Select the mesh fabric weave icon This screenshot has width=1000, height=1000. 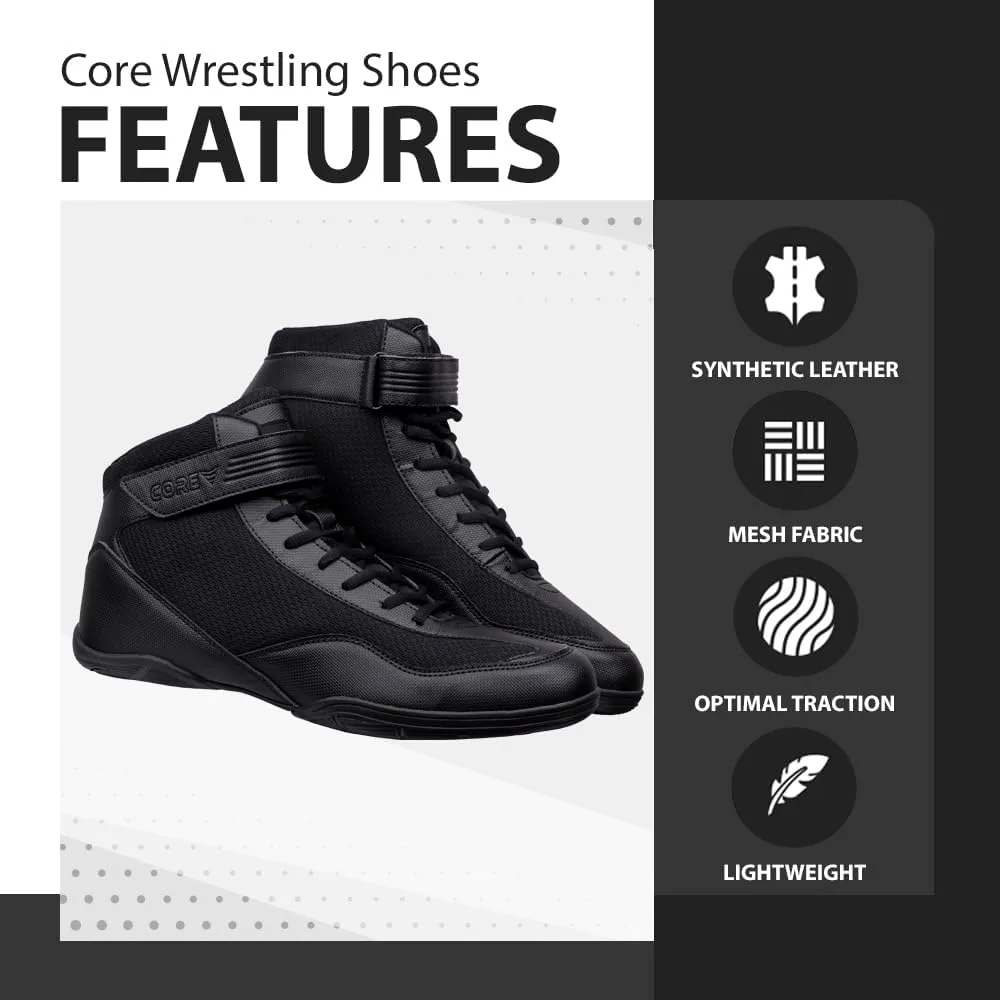point(795,450)
